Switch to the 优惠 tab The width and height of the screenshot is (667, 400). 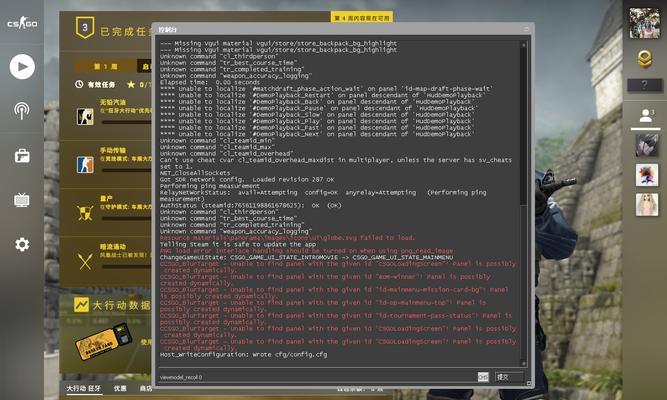(x=120, y=389)
